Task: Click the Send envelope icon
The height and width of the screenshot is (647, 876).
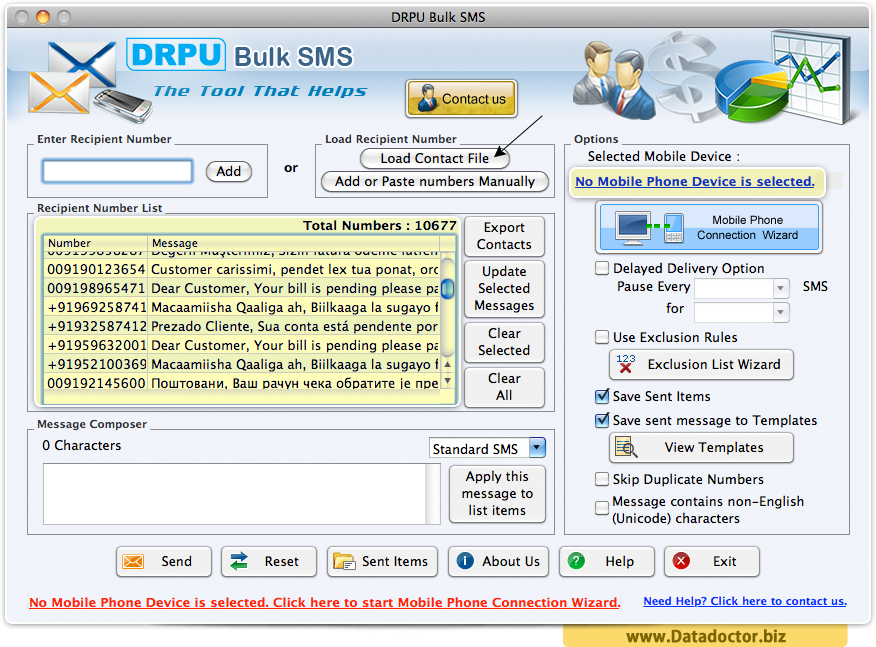Action: pyautogui.click(x=133, y=561)
